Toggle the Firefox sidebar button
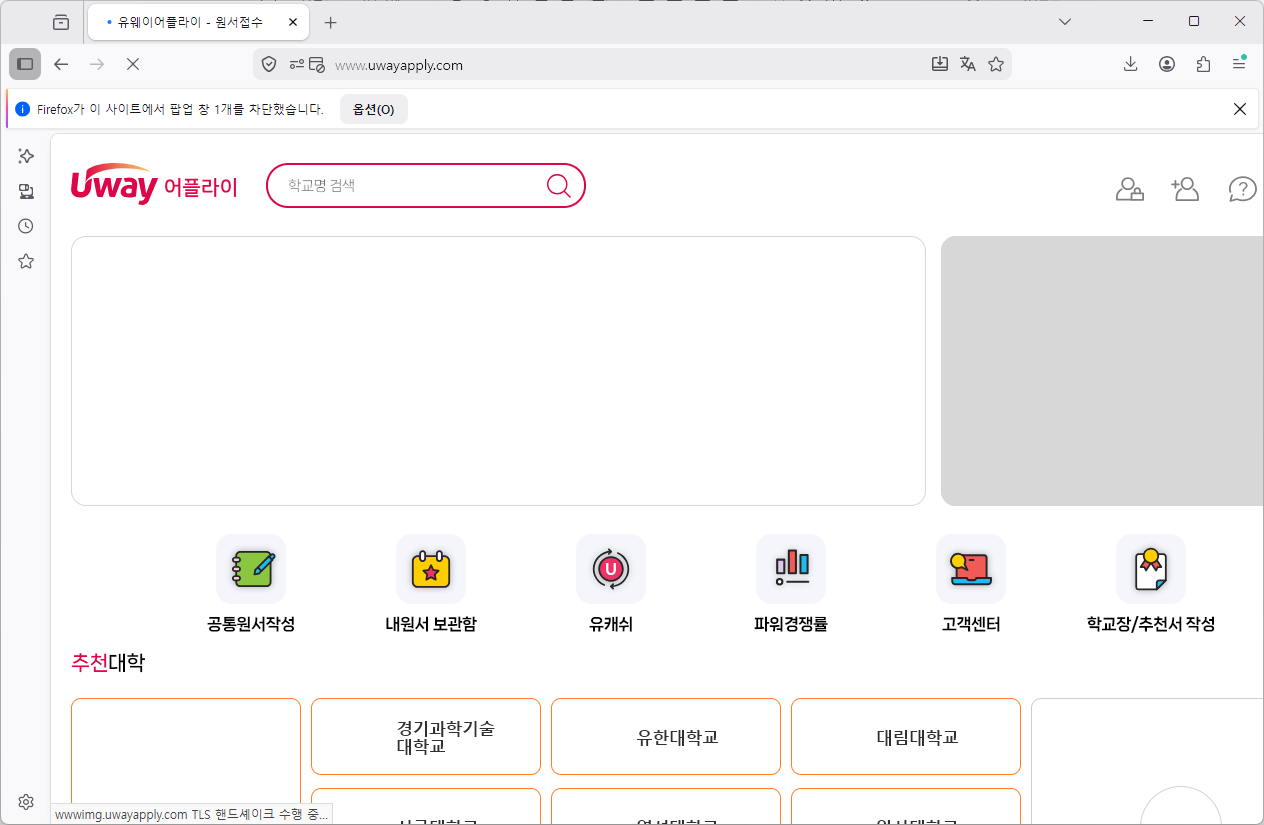Viewport: 1264px width, 825px height. 25,64
